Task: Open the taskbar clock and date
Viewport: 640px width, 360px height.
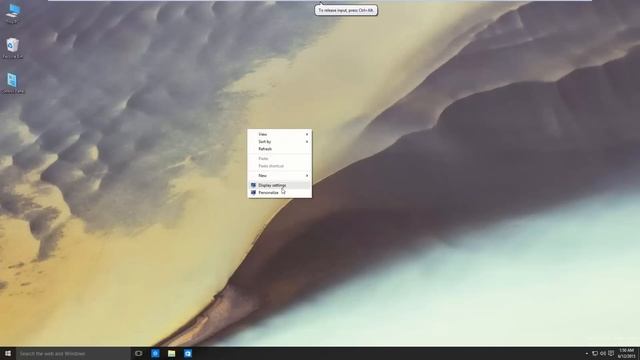Action: coord(627,353)
